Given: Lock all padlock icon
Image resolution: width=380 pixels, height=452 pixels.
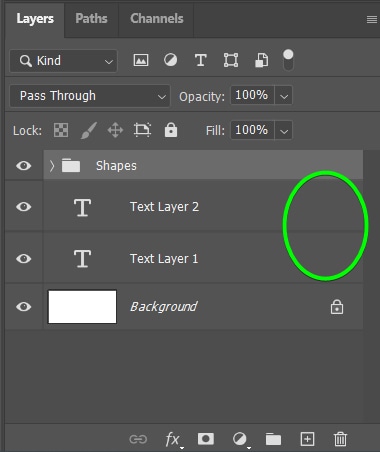Looking at the screenshot, I should (x=171, y=130).
